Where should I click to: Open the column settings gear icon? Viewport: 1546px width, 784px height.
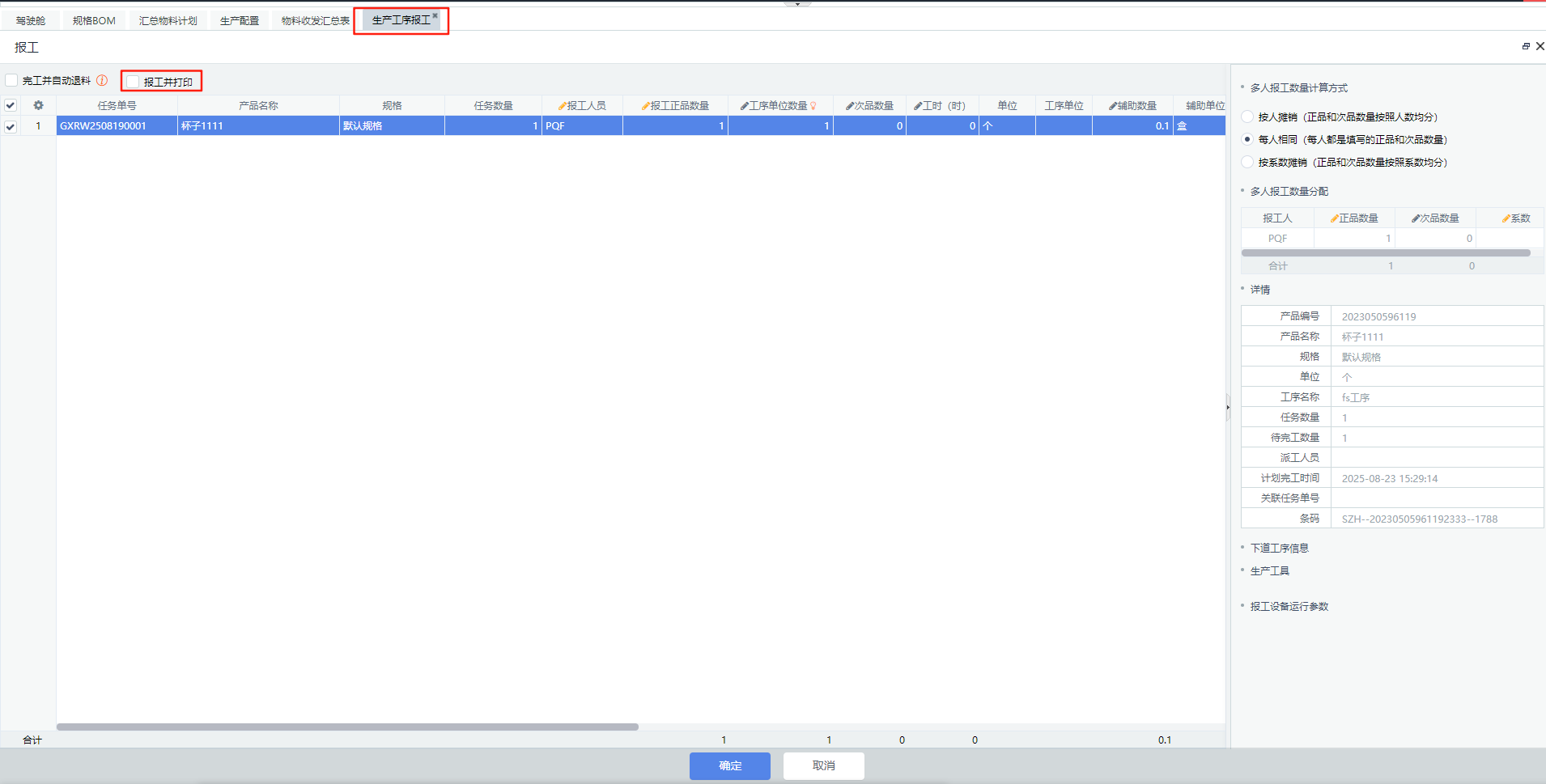pos(38,105)
